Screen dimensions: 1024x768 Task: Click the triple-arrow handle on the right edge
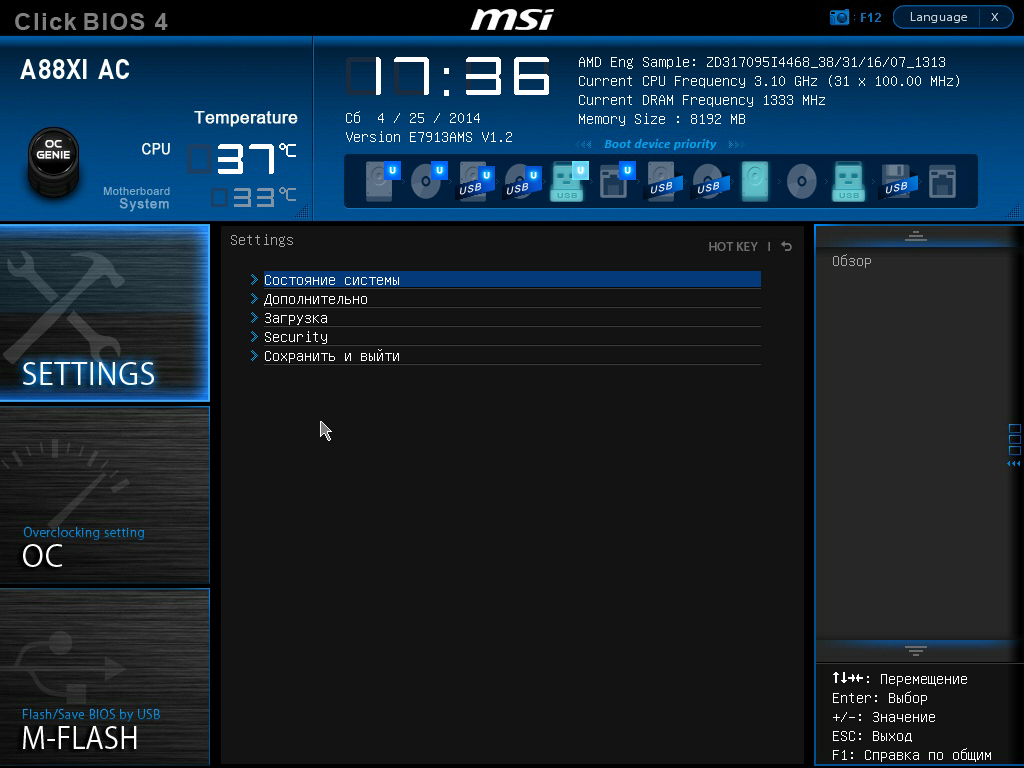tap(1014, 464)
